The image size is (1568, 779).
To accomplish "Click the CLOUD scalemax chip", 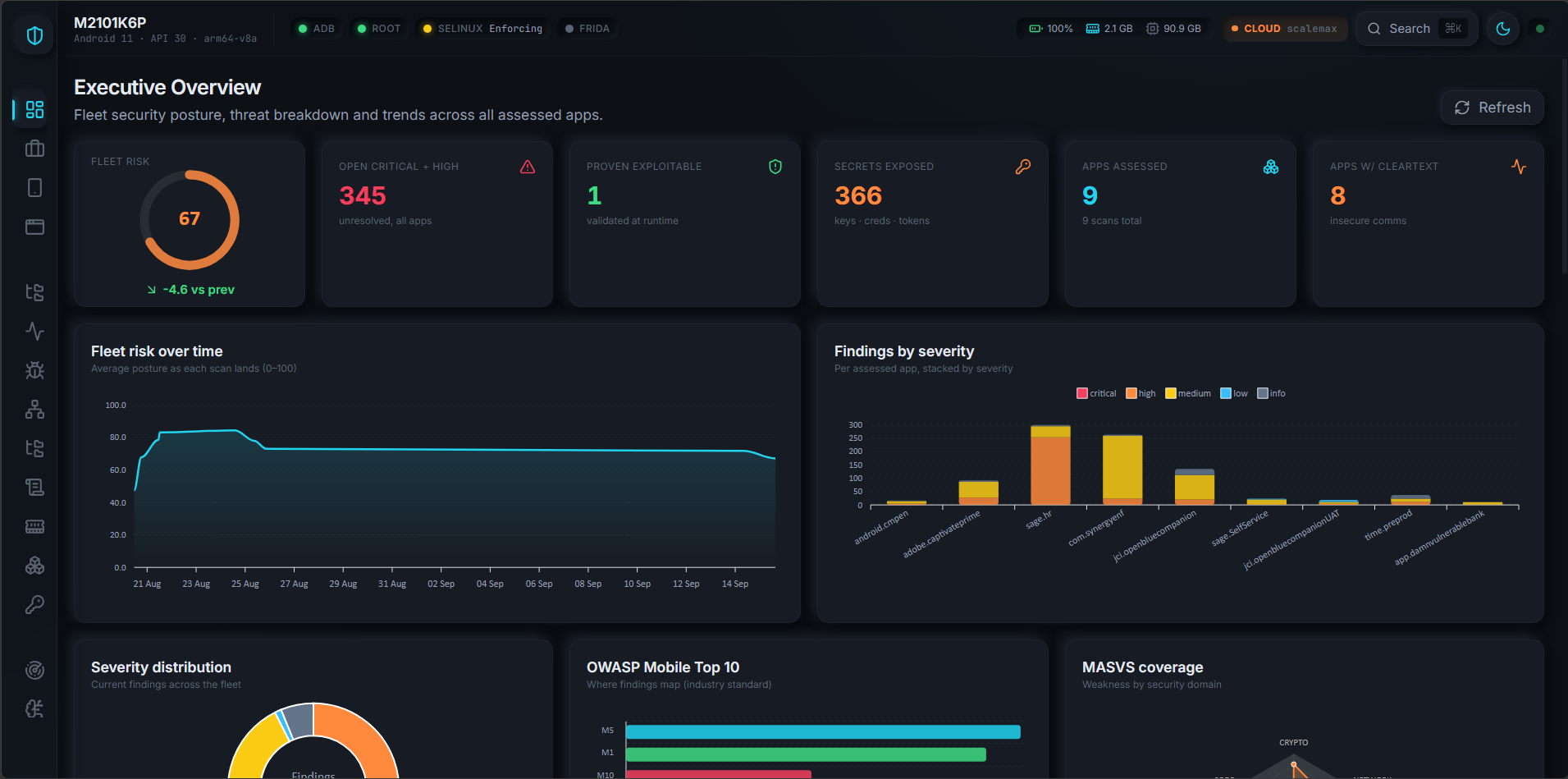I will pyautogui.click(x=1284, y=29).
